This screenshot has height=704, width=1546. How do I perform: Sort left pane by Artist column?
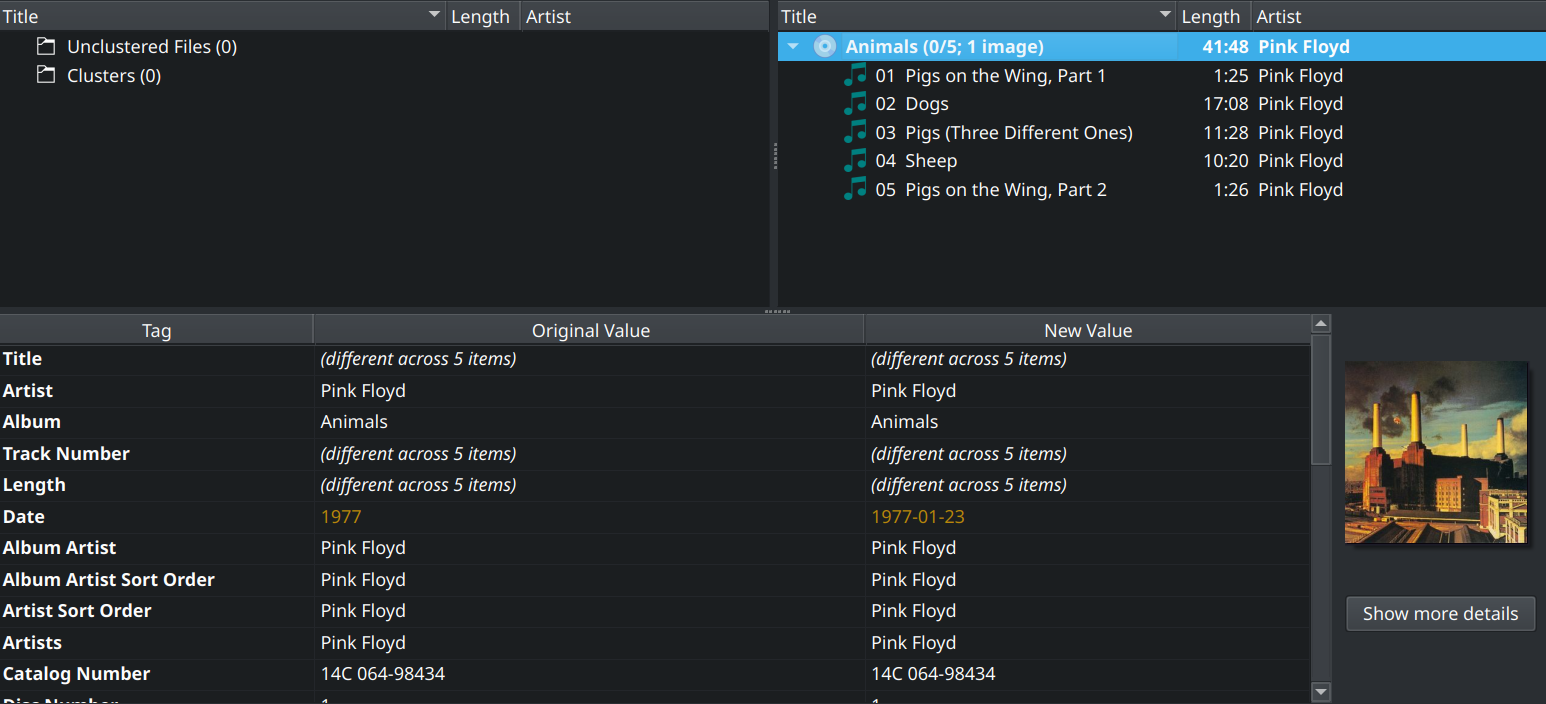[x=645, y=16]
